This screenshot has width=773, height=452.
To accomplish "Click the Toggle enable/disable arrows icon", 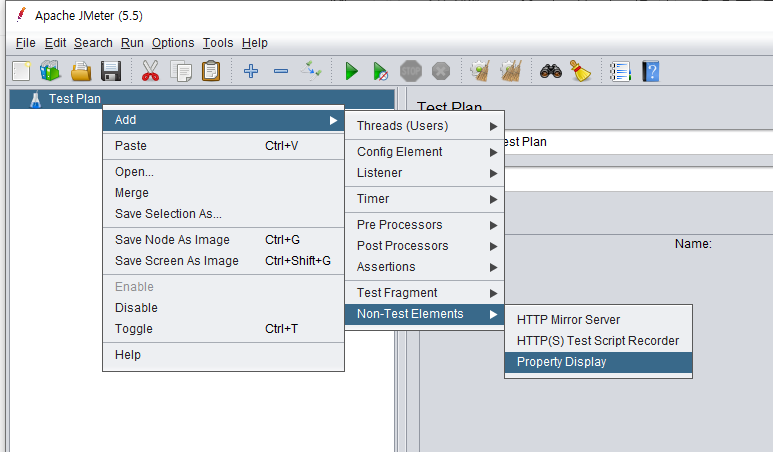I will click(x=311, y=71).
